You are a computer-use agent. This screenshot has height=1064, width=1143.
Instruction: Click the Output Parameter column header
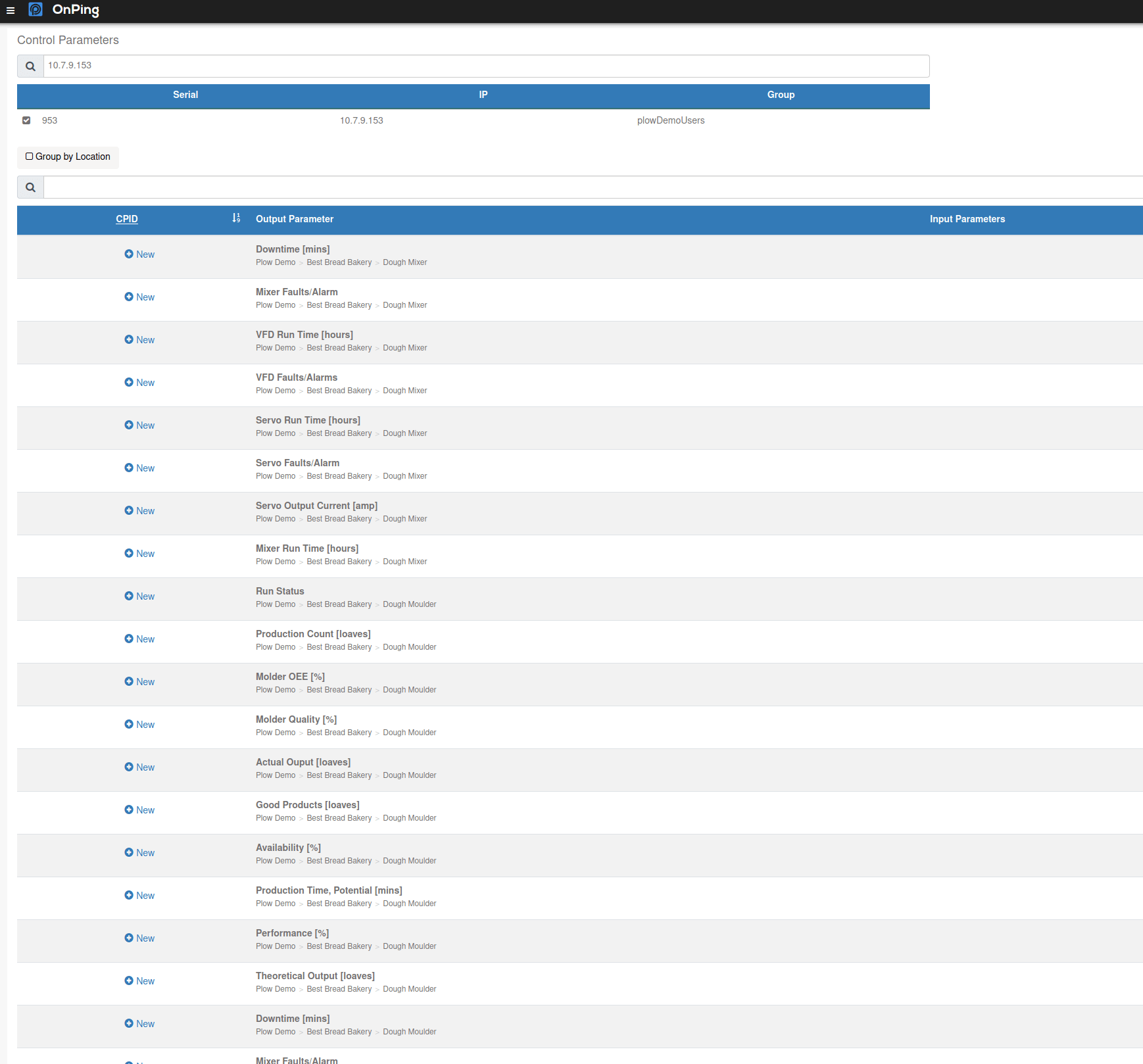point(295,219)
